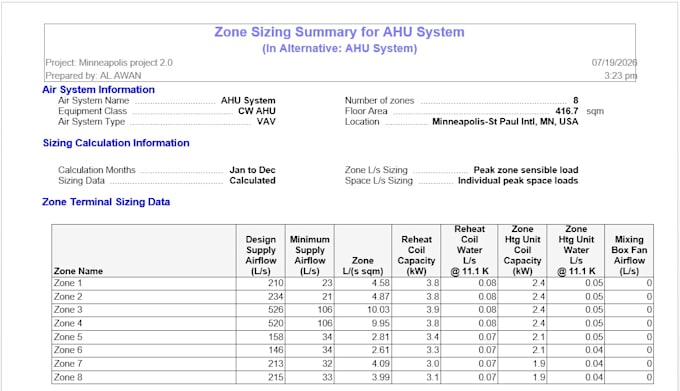Click the time '3:23 pm'
This screenshot has width=680, height=391.
pos(621,75)
